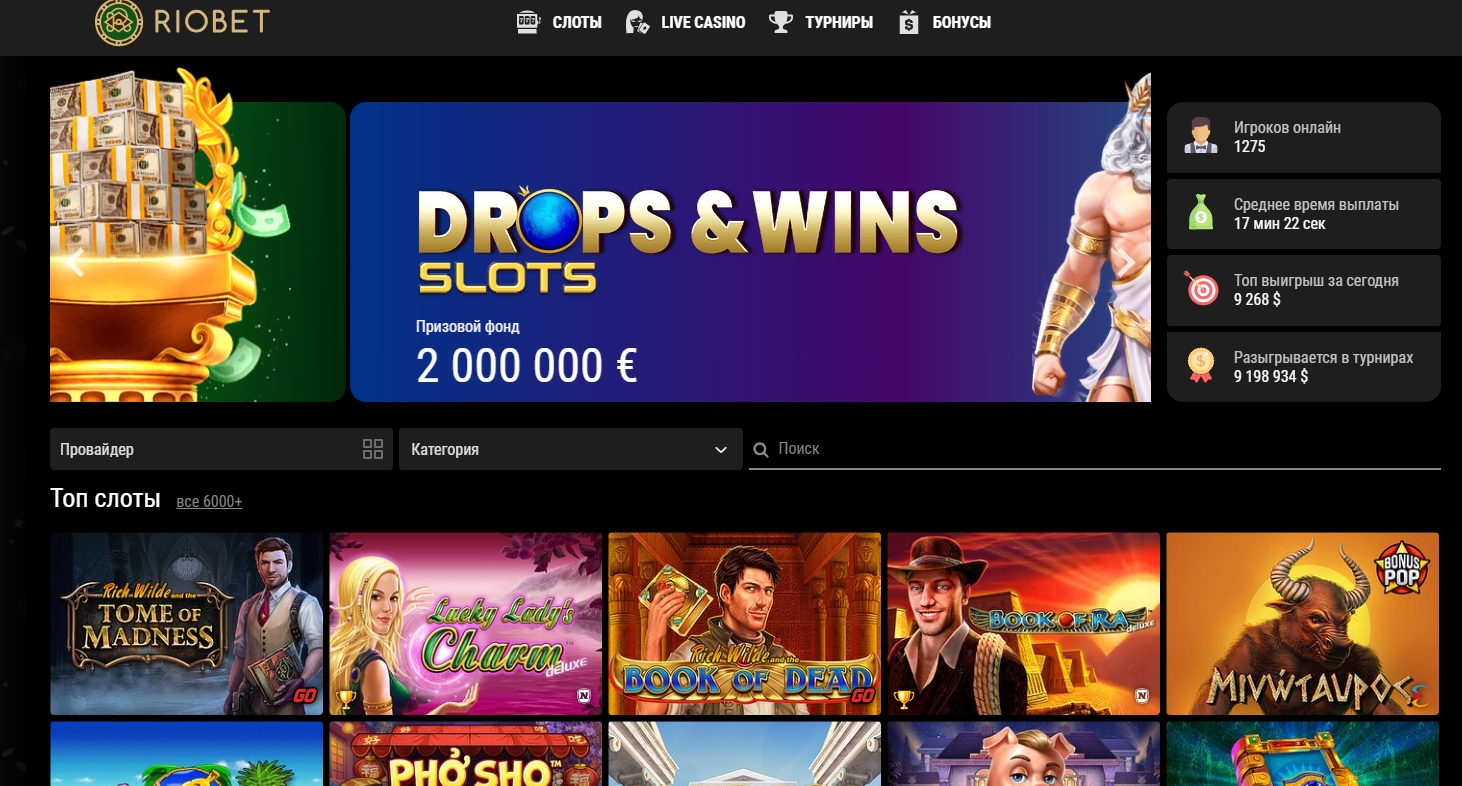Screen dimensions: 1462x786
Task: Click the target icon for top win
Action: pos(1200,289)
